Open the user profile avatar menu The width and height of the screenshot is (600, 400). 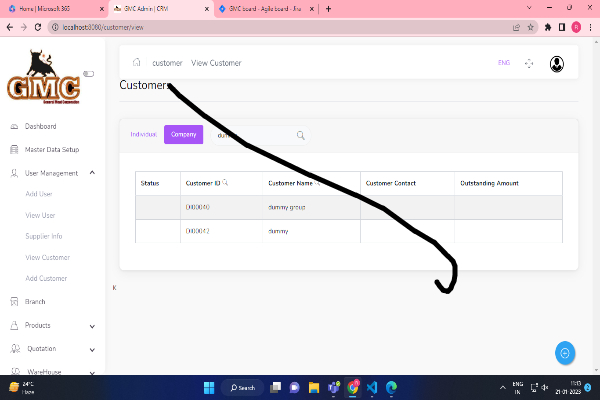pyautogui.click(x=556, y=63)
